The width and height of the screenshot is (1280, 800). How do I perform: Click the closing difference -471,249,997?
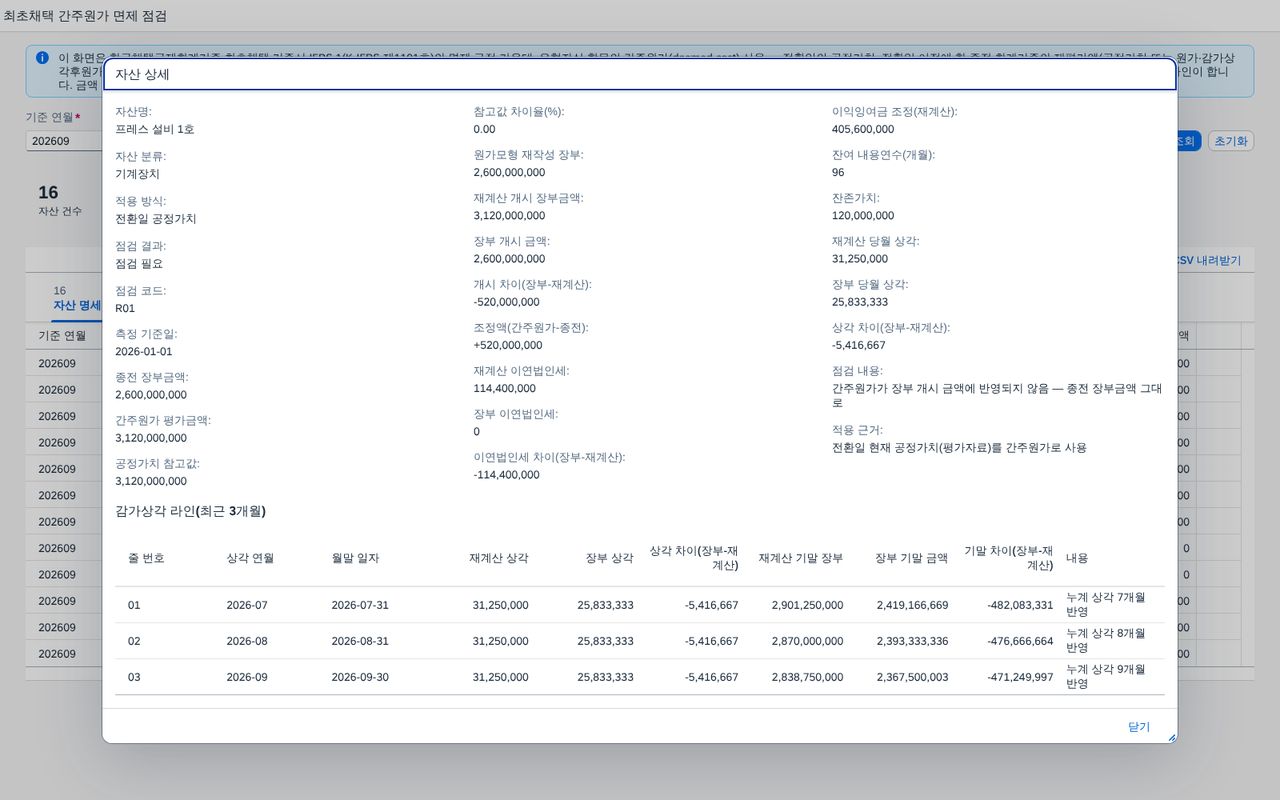[1020, 677]
